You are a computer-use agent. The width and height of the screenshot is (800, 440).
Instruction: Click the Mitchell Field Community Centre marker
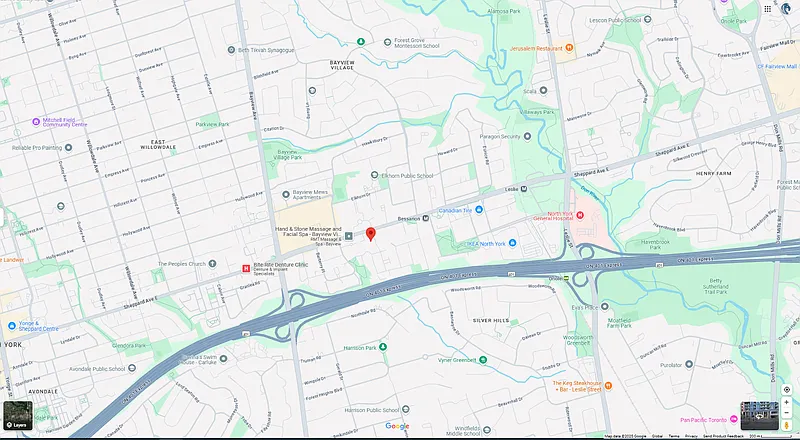tap(36, 121)
